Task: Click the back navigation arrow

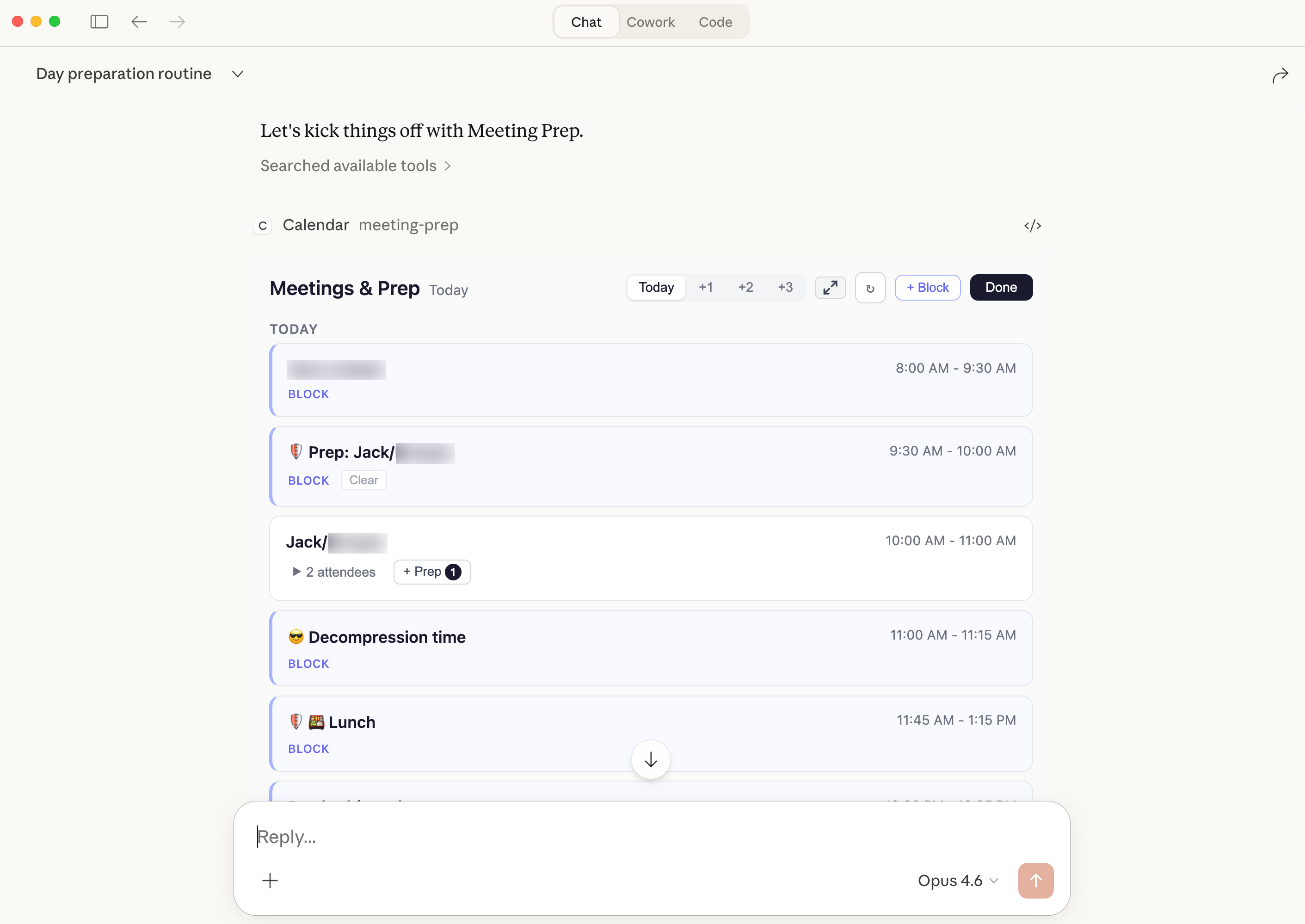Action: point(139,22)
